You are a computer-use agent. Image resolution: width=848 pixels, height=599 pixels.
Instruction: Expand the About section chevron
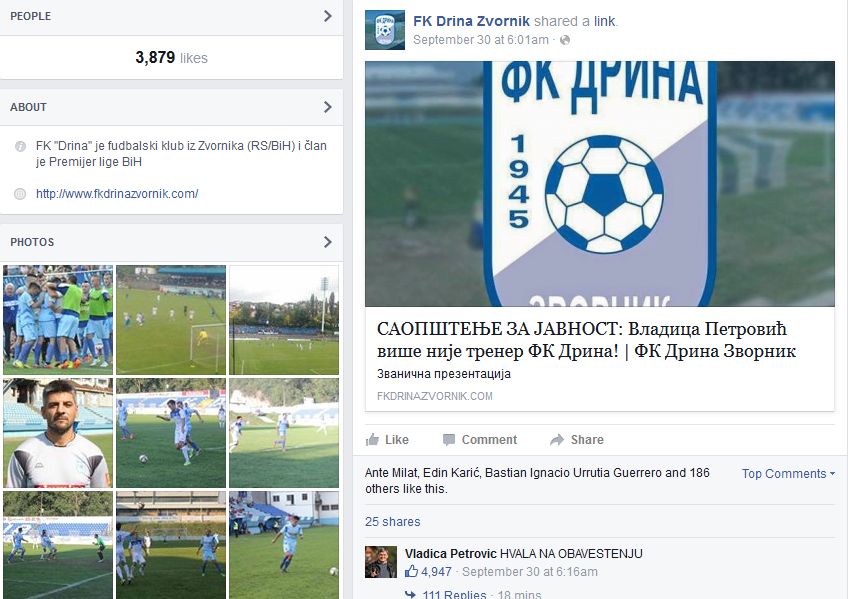328,107
